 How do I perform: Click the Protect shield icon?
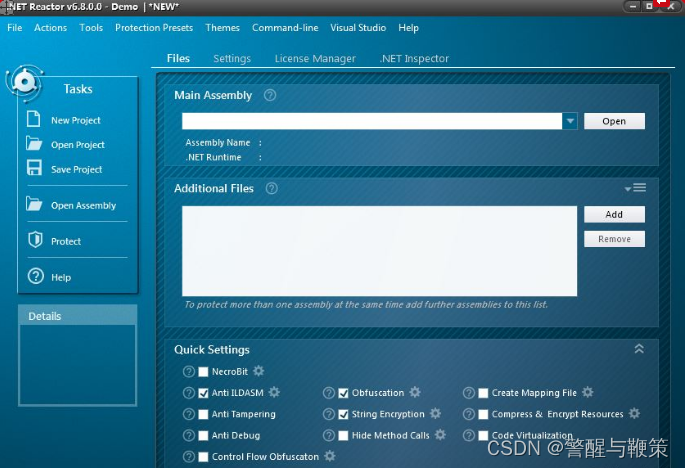(35, 239)
